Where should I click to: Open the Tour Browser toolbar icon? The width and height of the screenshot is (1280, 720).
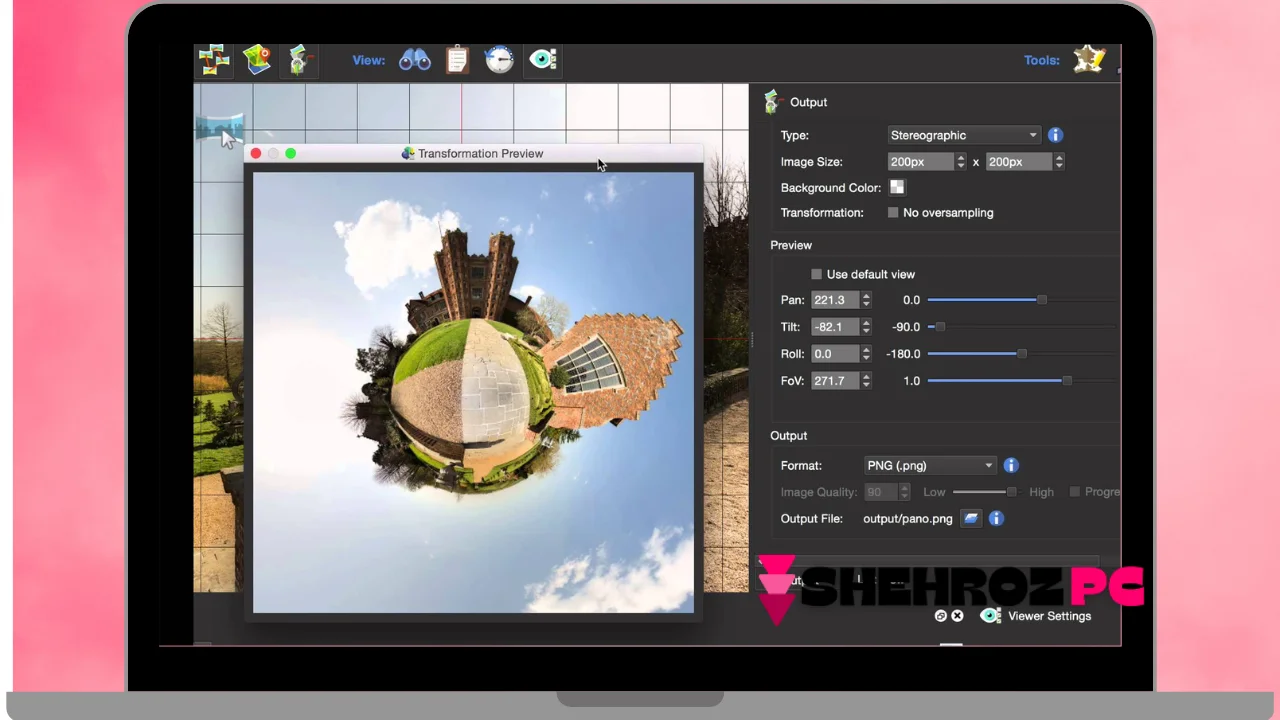tap(214, 60)
